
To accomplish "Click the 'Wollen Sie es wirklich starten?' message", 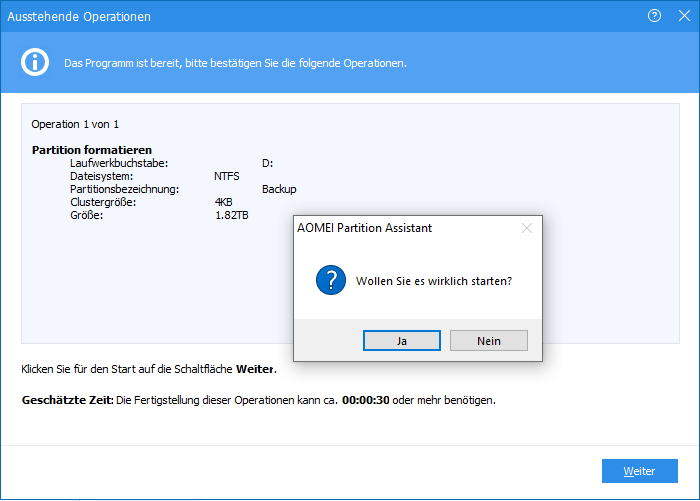I will (x=434, y=281).
